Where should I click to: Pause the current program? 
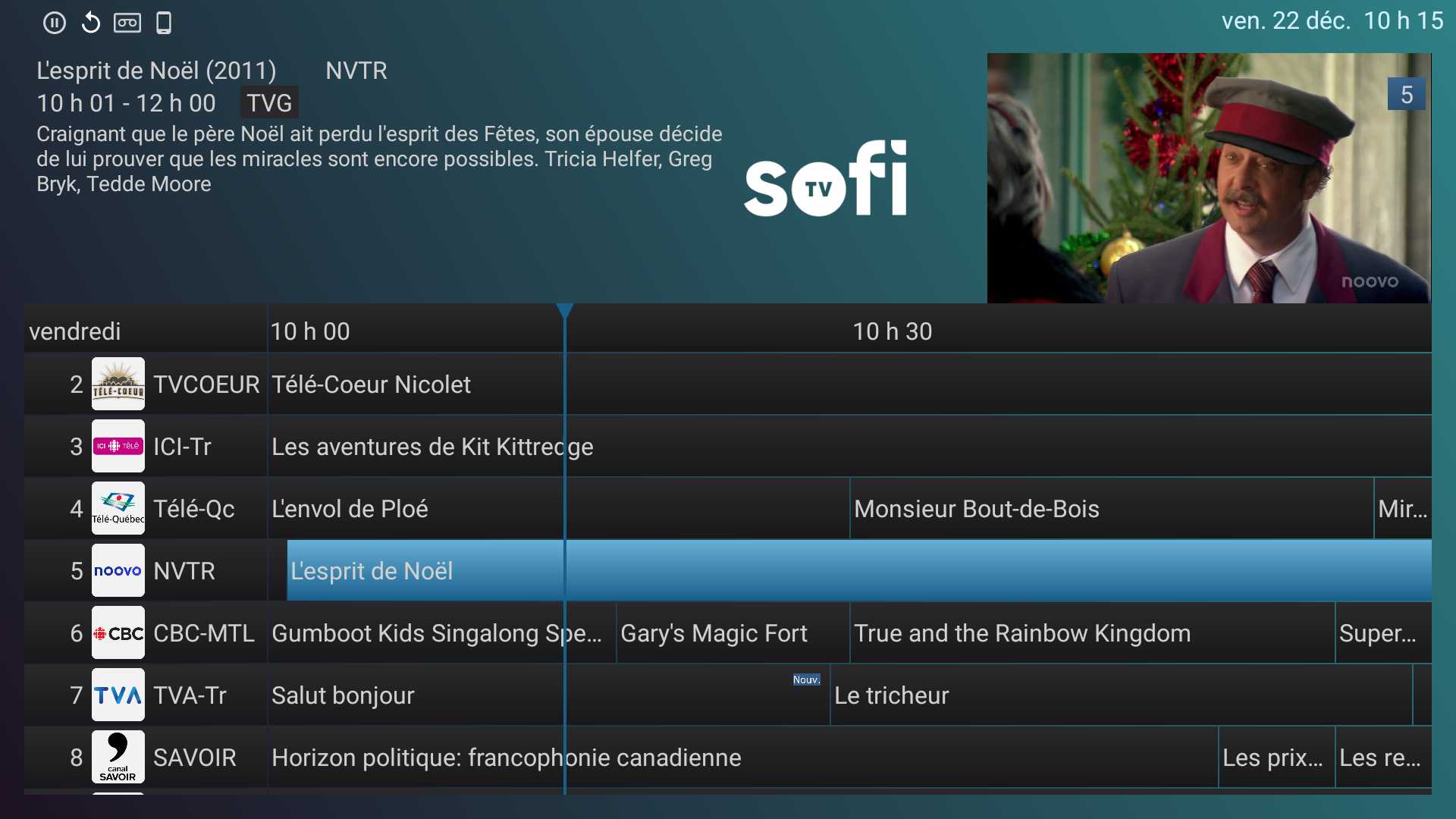[x=54, y=22]
